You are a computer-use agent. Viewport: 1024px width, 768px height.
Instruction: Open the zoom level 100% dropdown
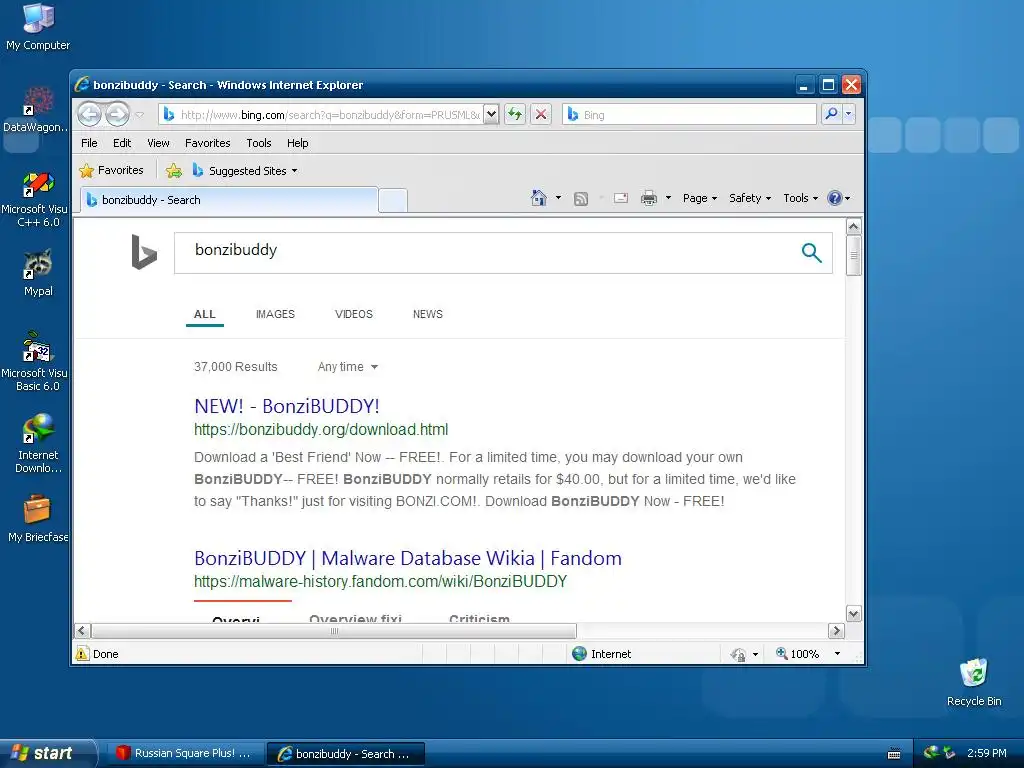click(837, 654)
